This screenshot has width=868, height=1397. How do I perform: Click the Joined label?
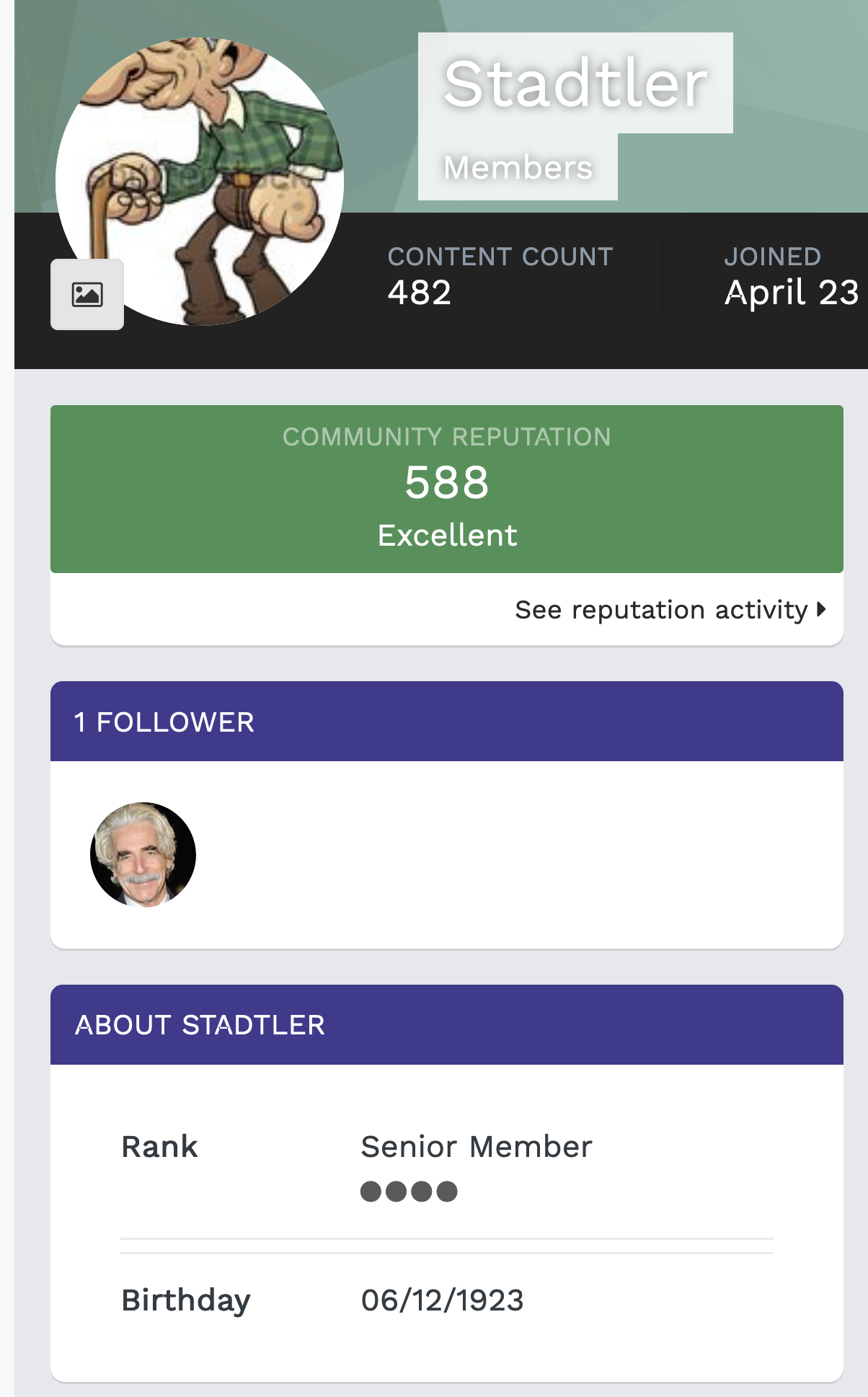tap(772, 257)
